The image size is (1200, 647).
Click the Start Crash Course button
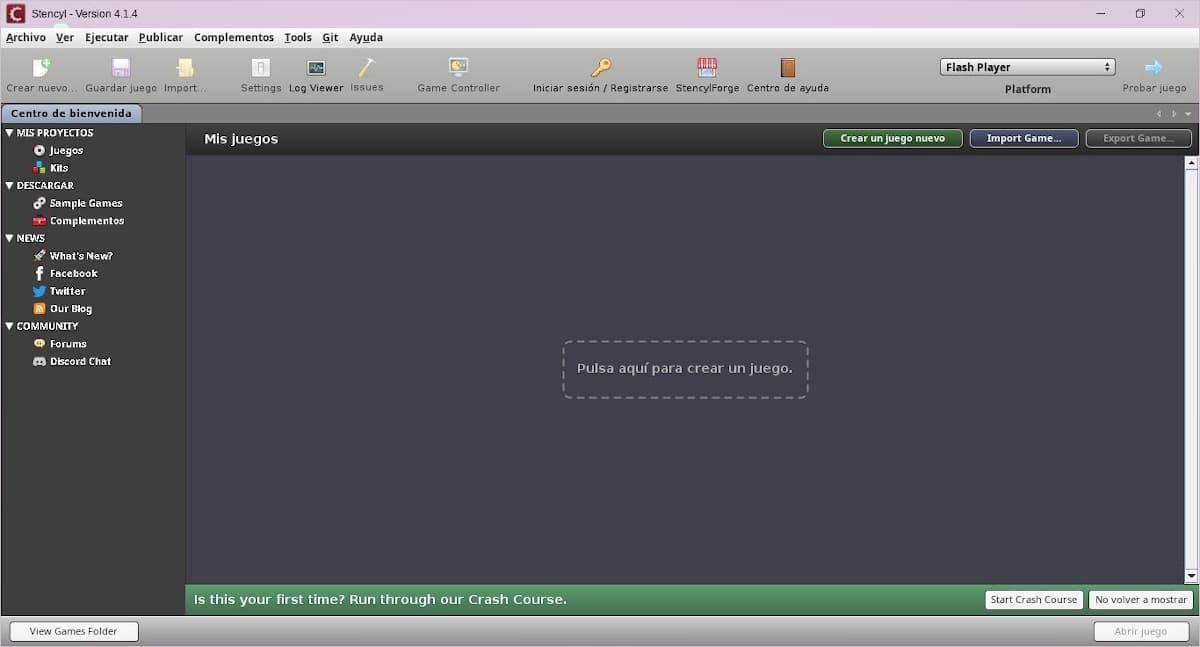[1033, 600]
